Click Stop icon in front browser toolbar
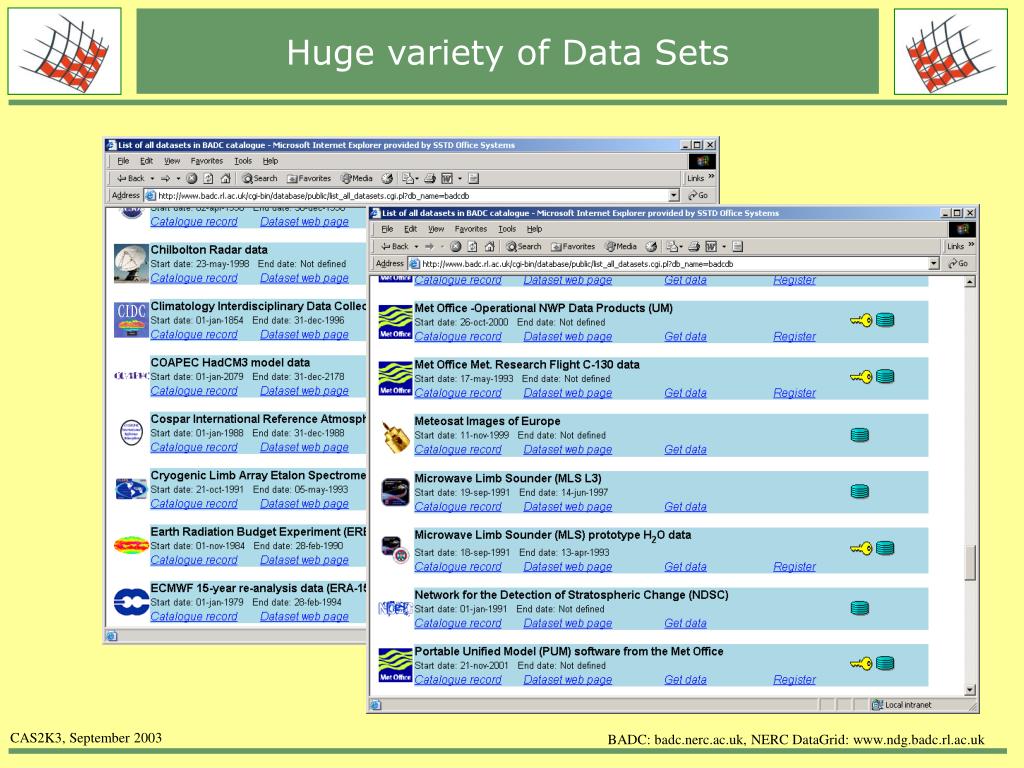 click(x=456, y=246)
